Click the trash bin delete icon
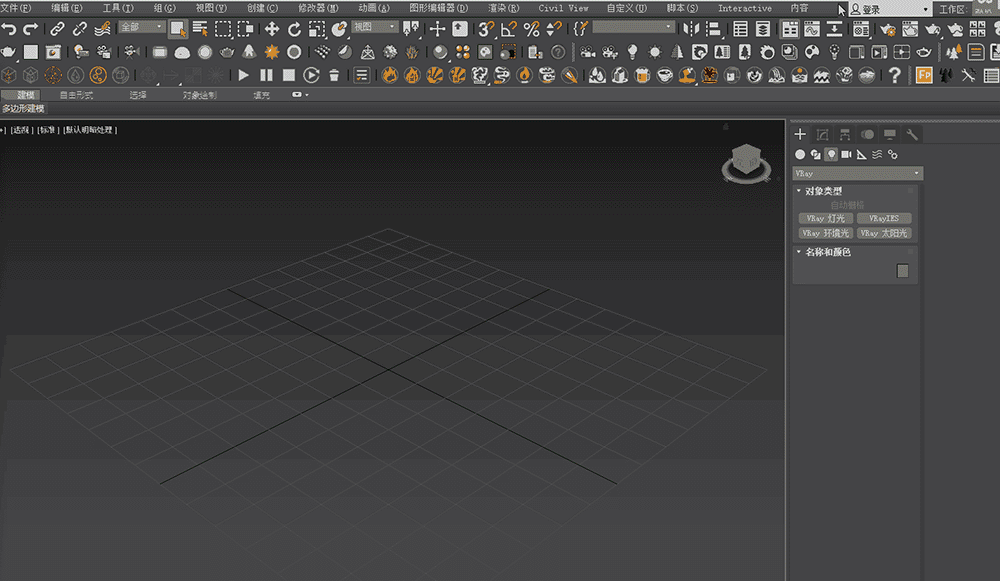The width and height of the screenshot is (1000, 581). tap(334, 75)
